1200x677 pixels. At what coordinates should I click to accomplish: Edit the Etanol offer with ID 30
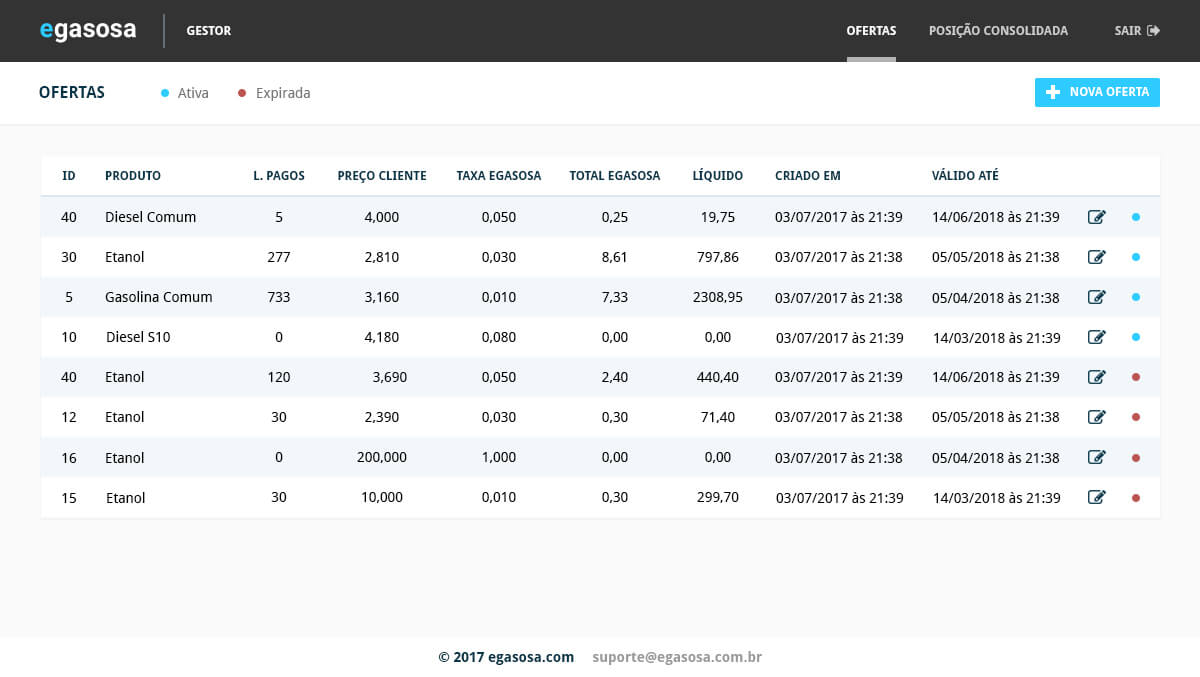(x=1097, y=257)
